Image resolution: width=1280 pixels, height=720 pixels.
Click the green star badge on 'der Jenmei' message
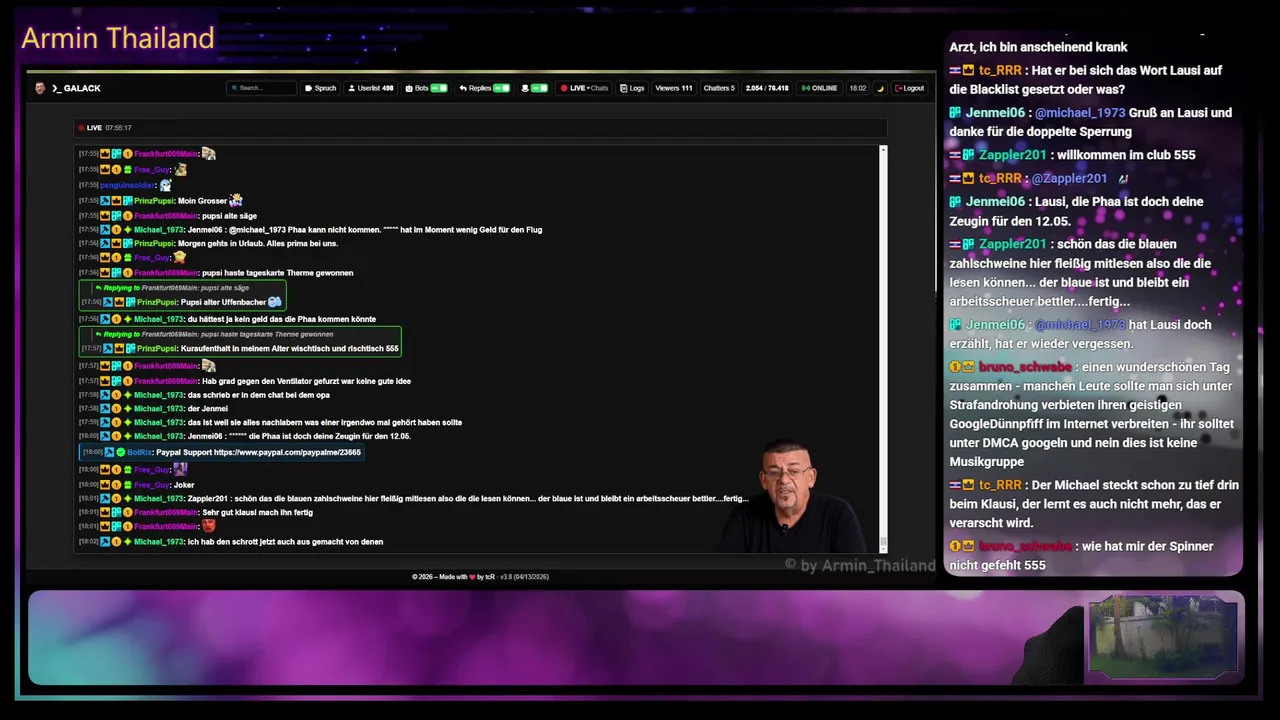(127, 408)
